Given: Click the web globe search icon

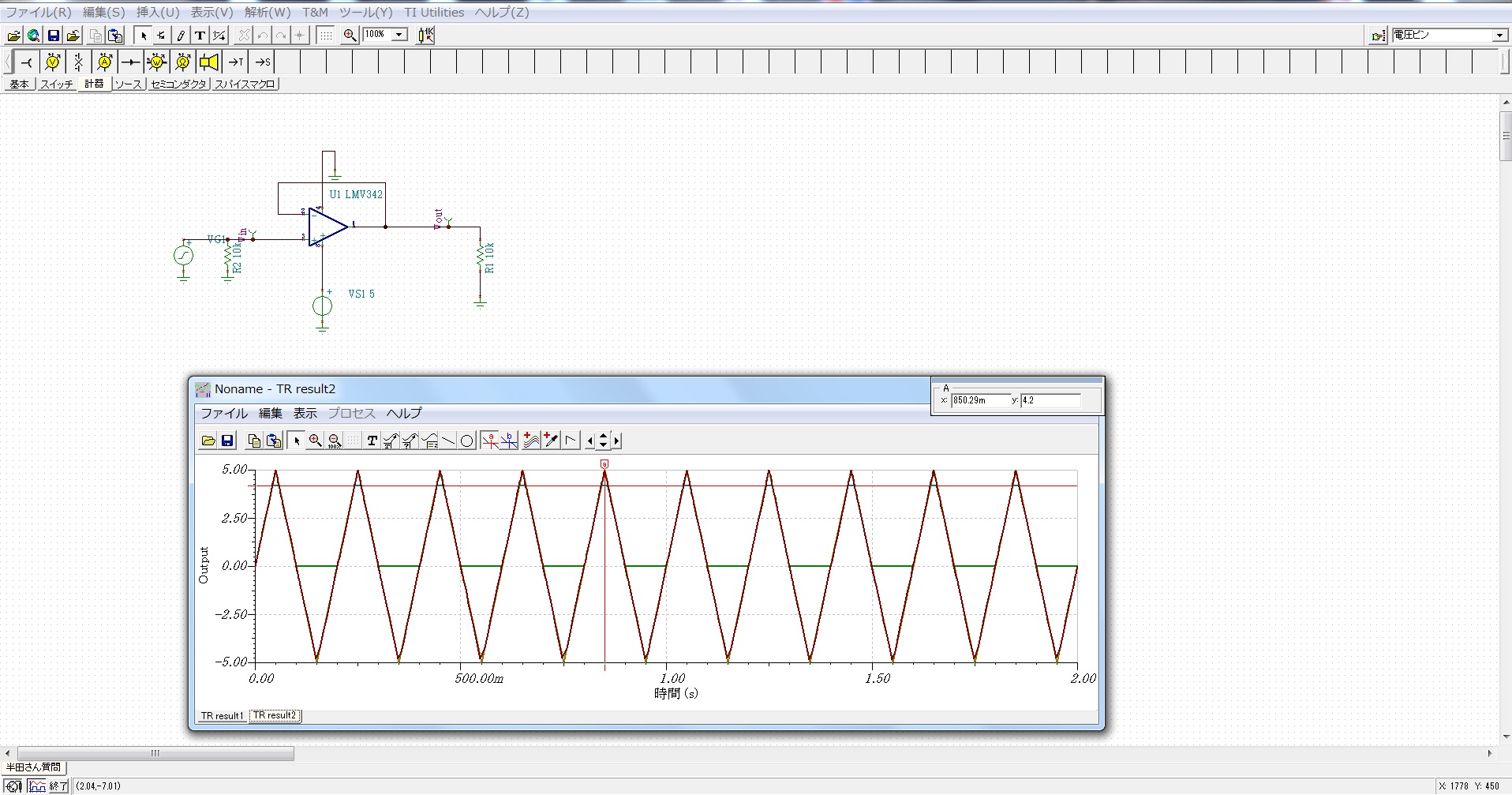Looking at the screenshot, I should [34, 36].
